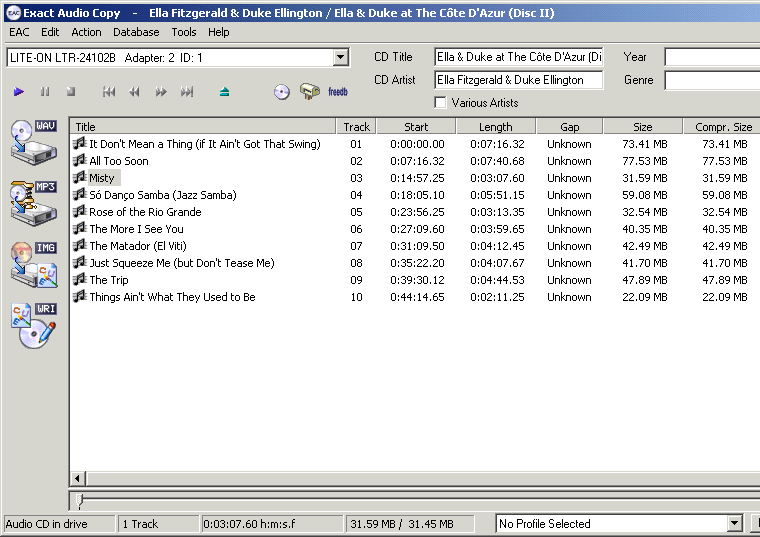Viewport: 760px width, 537px height.
Task: Select track Rose of the Rio Grande
Action: 145,212
